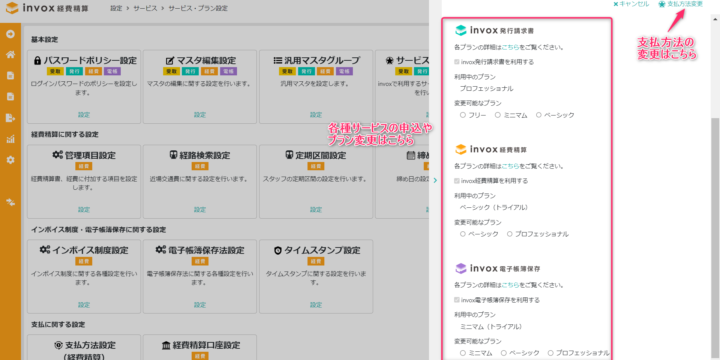The width and height of the screenshot is (720, 360).
Task: Open the こちら plan details link for 電子帳簿保存
Action: click(x=511, y=285)
